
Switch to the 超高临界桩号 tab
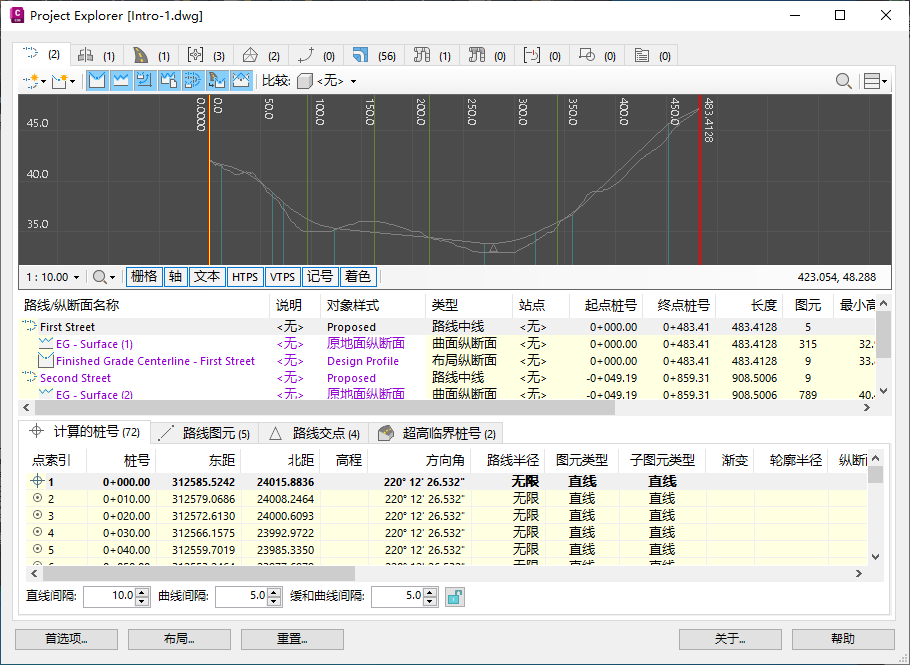click(x=438, y=433)
